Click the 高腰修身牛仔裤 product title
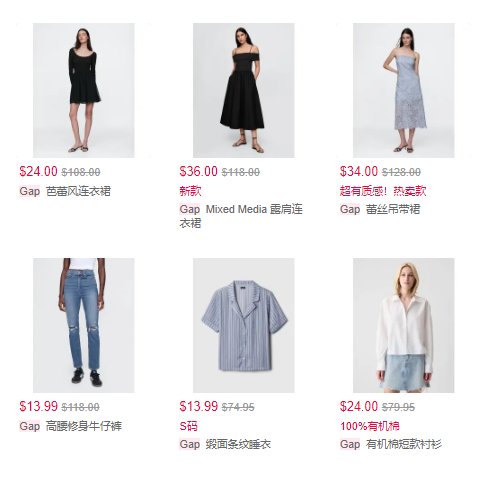Image resolution: width=479 pixels, height=477 pixels. (84, 426)
